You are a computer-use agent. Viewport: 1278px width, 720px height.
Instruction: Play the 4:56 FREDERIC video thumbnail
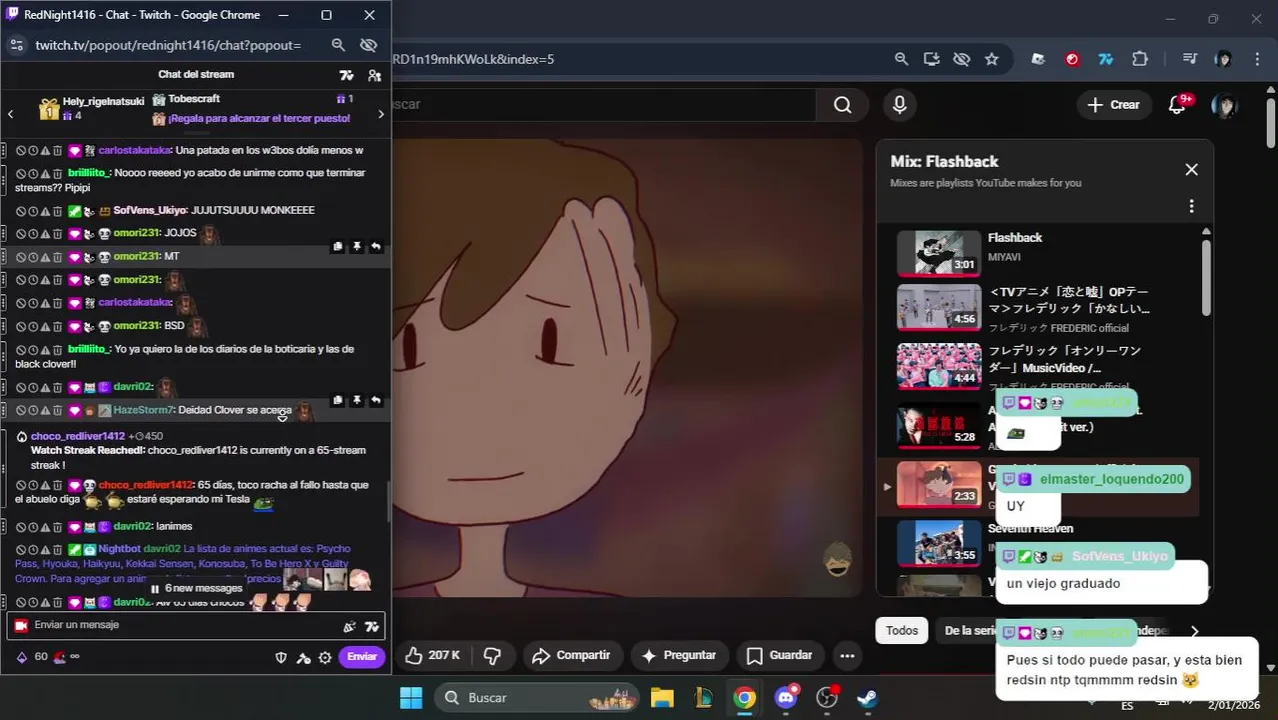coord(939,307)
